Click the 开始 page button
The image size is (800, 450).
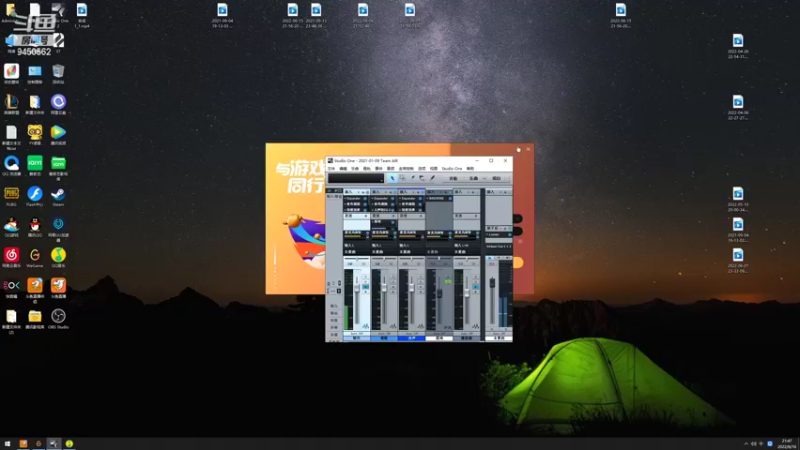(x=453, y=178)
